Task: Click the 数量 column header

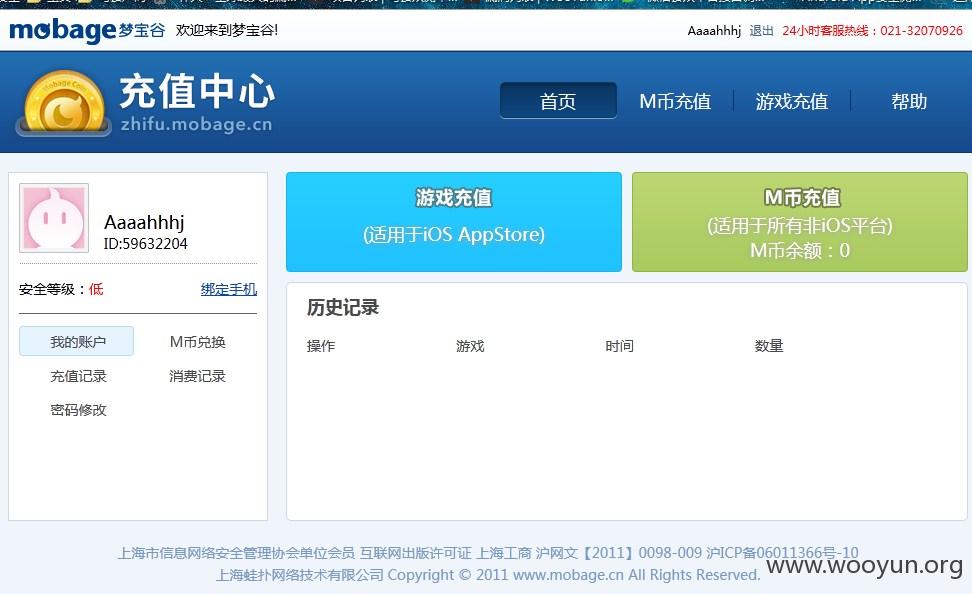Action: (x=769, y=346)
